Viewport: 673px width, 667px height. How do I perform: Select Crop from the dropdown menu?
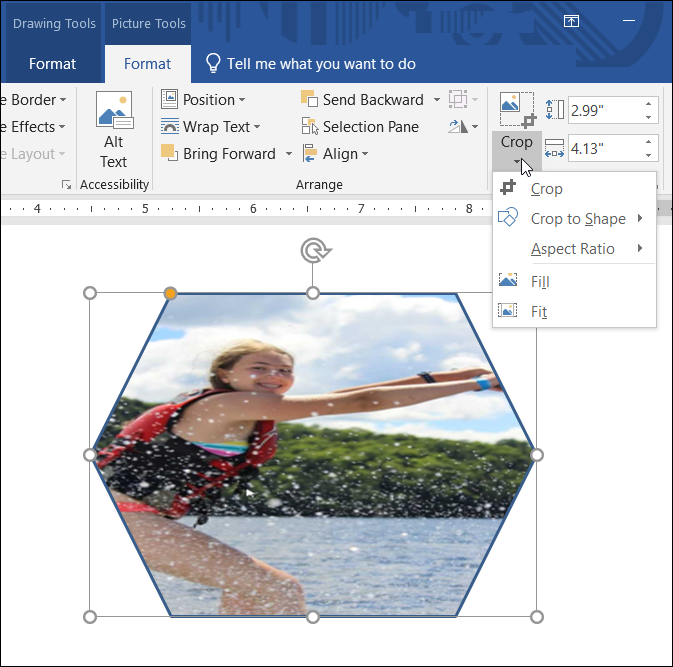coord(574,189)
